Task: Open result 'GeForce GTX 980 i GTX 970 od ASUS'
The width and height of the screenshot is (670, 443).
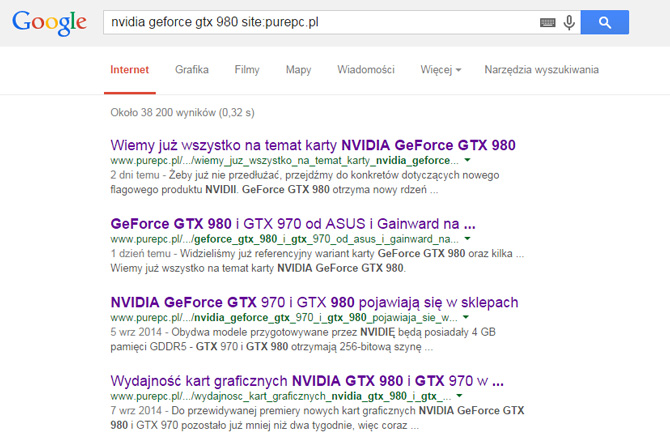Action: (x=293, y=224)
